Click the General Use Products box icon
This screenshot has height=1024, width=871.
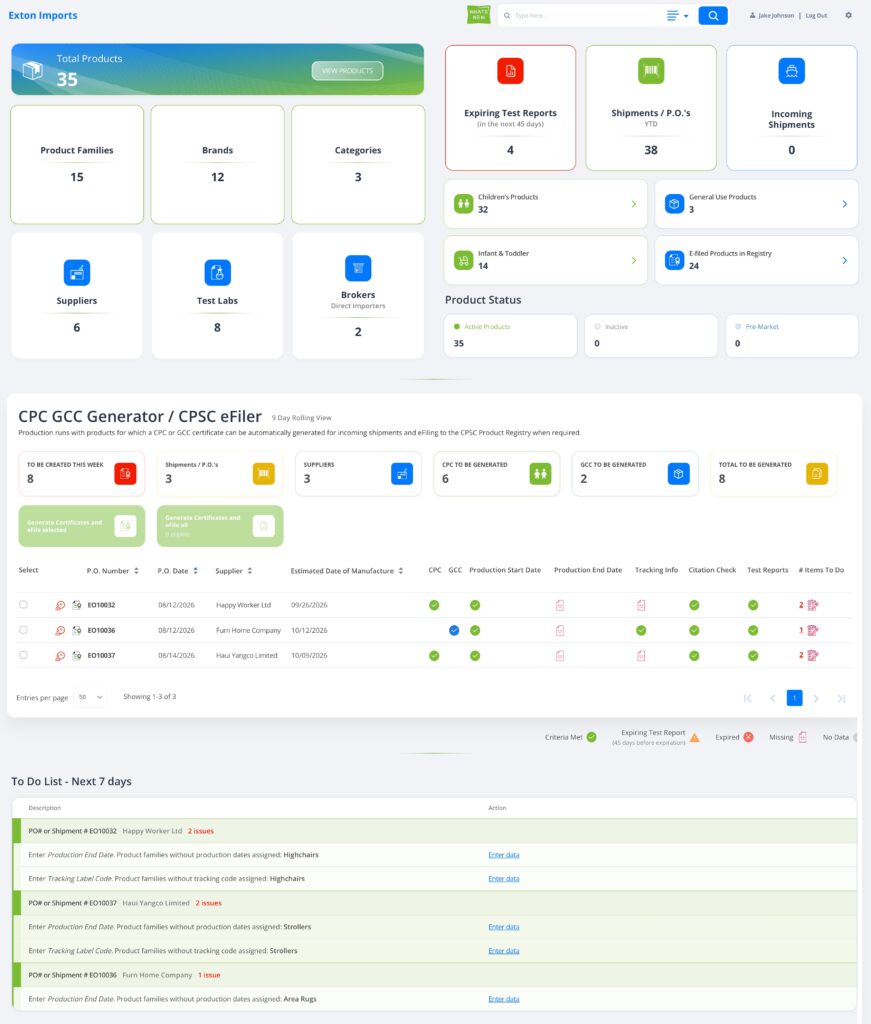[x=674, y=204]
